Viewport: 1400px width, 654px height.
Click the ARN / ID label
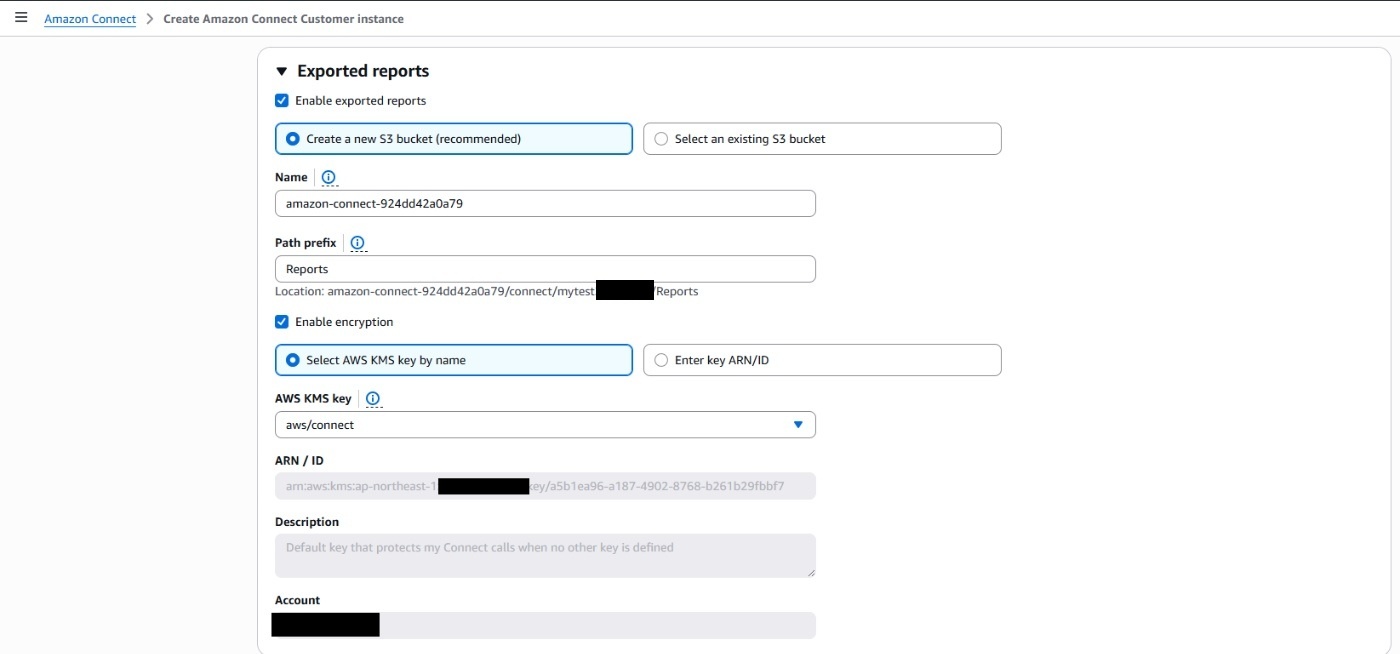(299, 461)
